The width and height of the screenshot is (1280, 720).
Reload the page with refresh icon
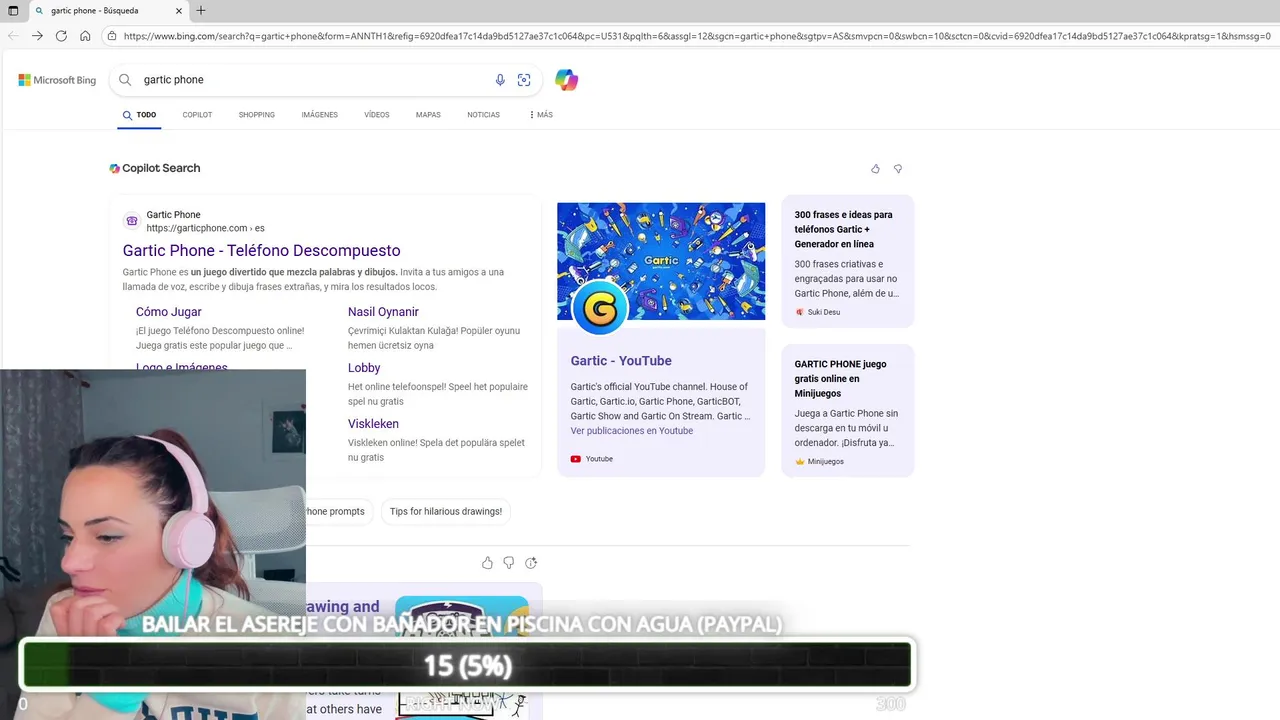(61, 35)
